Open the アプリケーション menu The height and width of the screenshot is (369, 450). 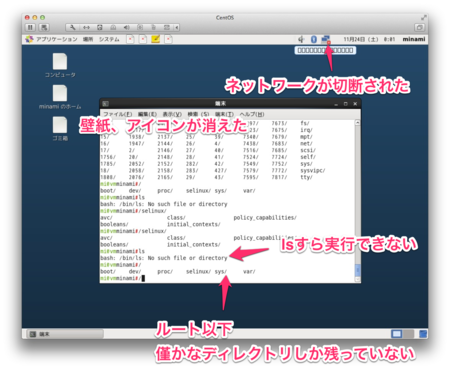point(56,39)
